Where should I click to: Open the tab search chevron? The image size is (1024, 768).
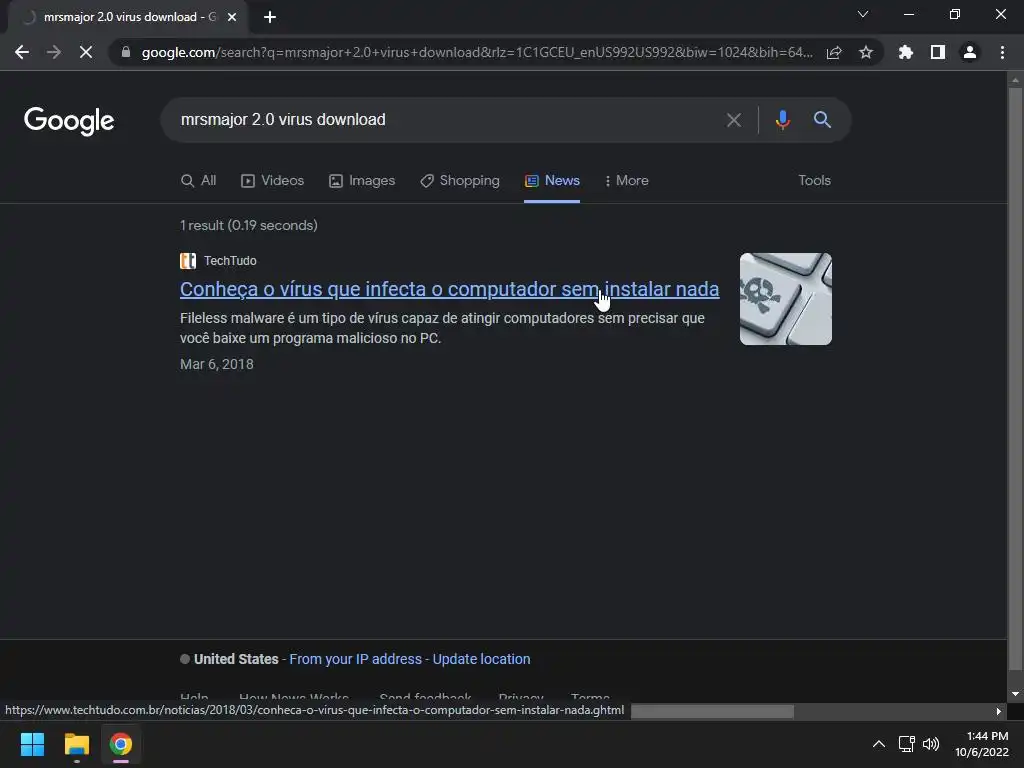863,14
